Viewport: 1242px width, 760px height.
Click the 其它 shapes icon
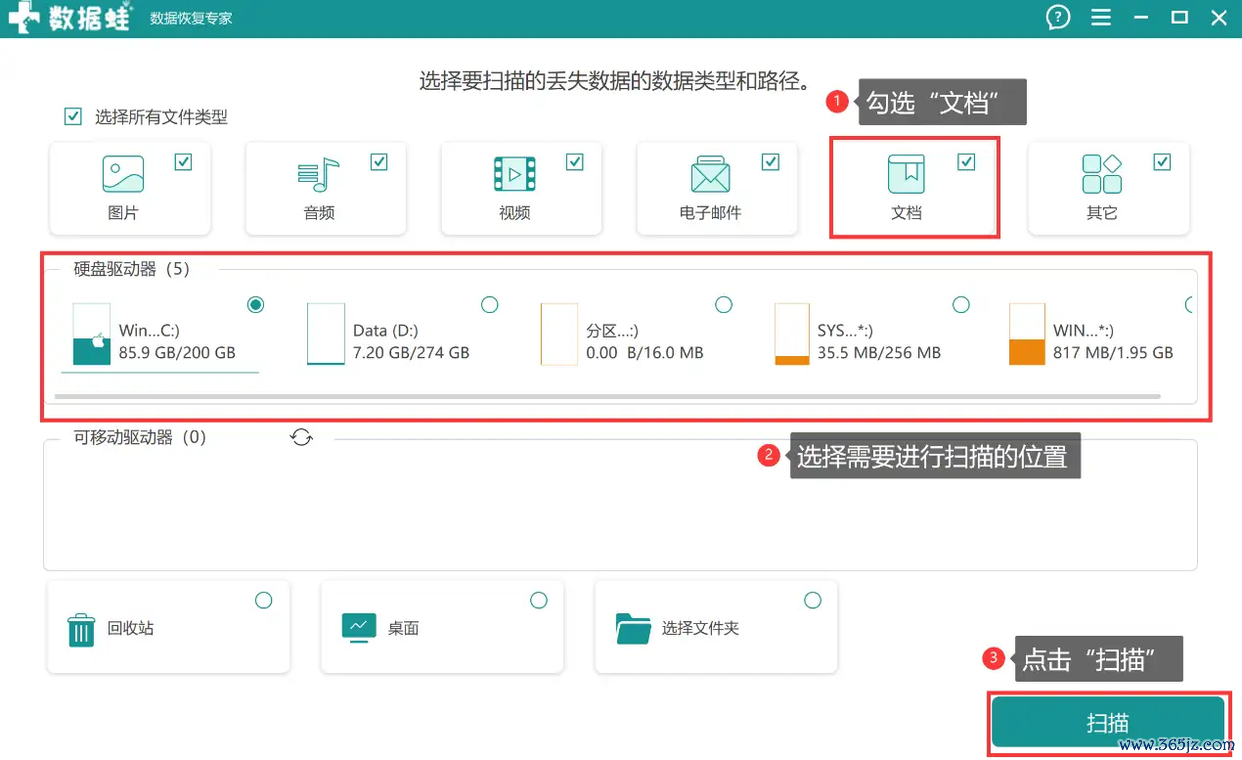1102,174
